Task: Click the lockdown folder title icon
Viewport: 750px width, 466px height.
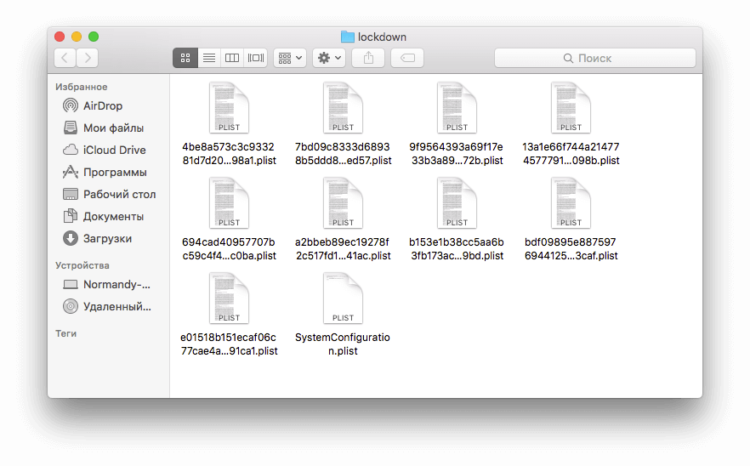Action: [347, 37]
